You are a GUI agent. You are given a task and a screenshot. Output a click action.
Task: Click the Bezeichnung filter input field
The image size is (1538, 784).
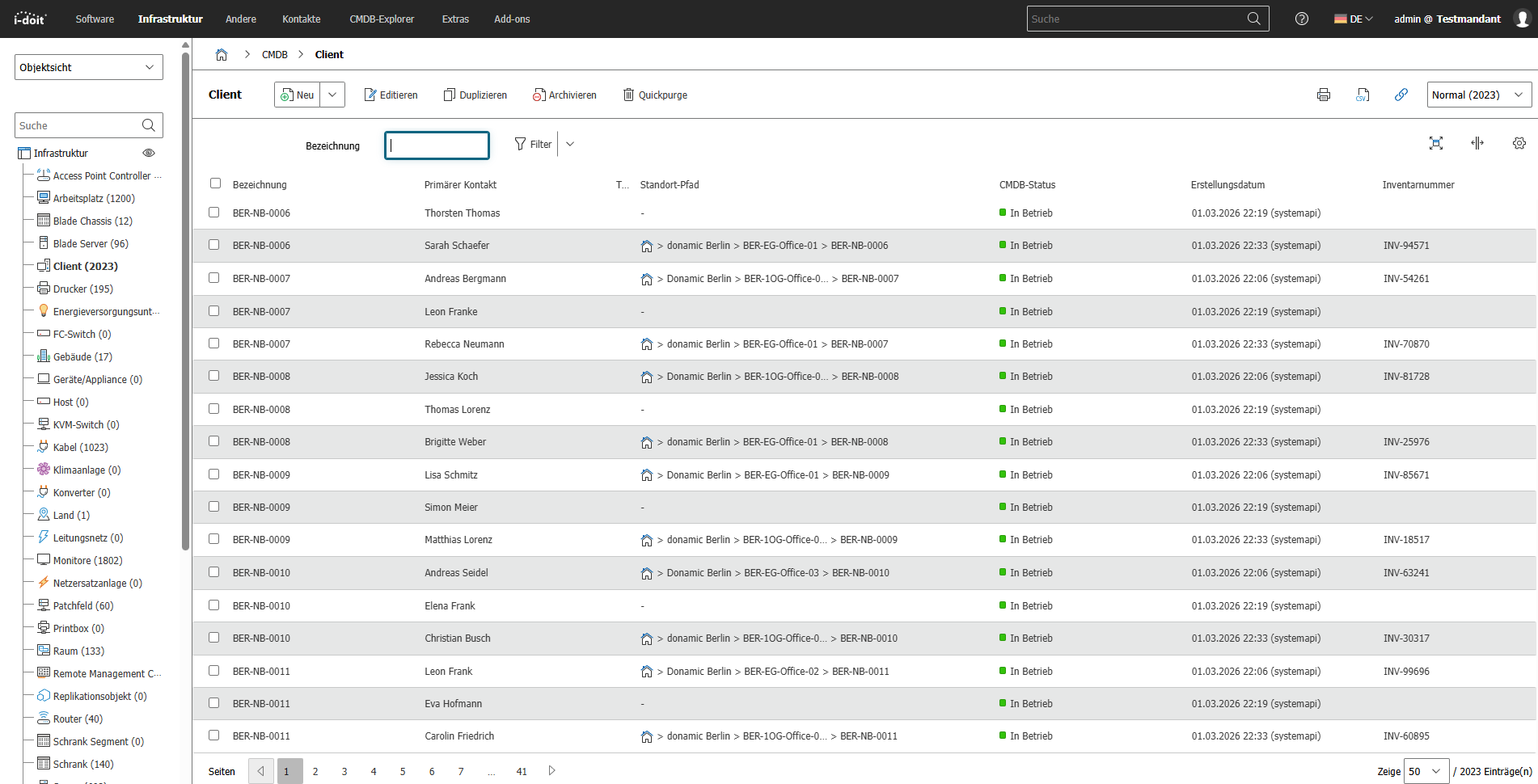coord(437,145)
